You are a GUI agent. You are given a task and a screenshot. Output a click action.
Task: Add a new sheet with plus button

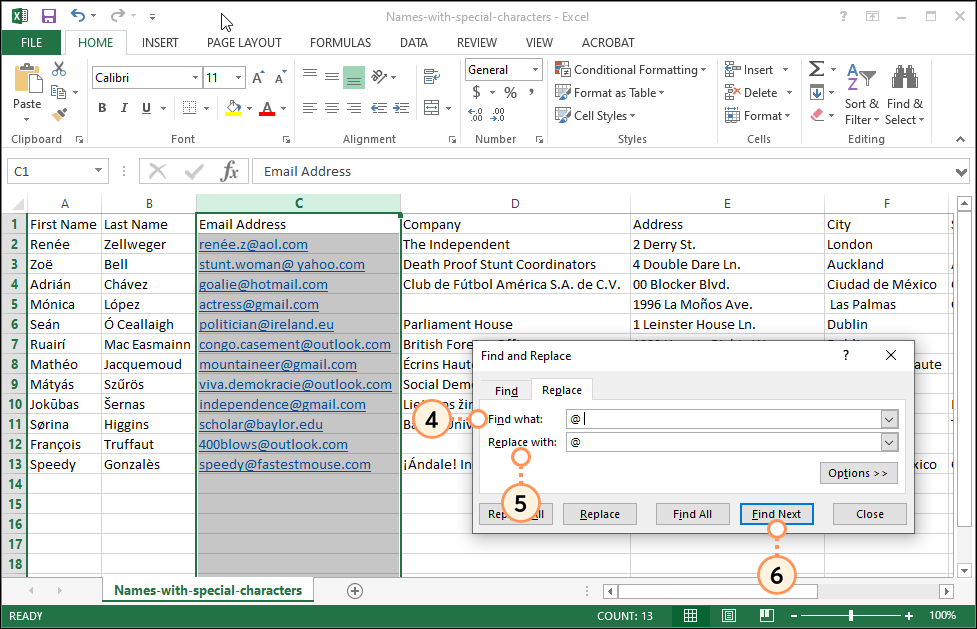click(355, 591)
